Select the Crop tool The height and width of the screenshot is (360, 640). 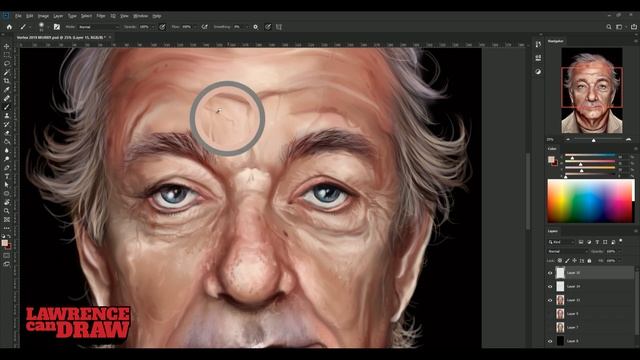[x=7, y=81]
